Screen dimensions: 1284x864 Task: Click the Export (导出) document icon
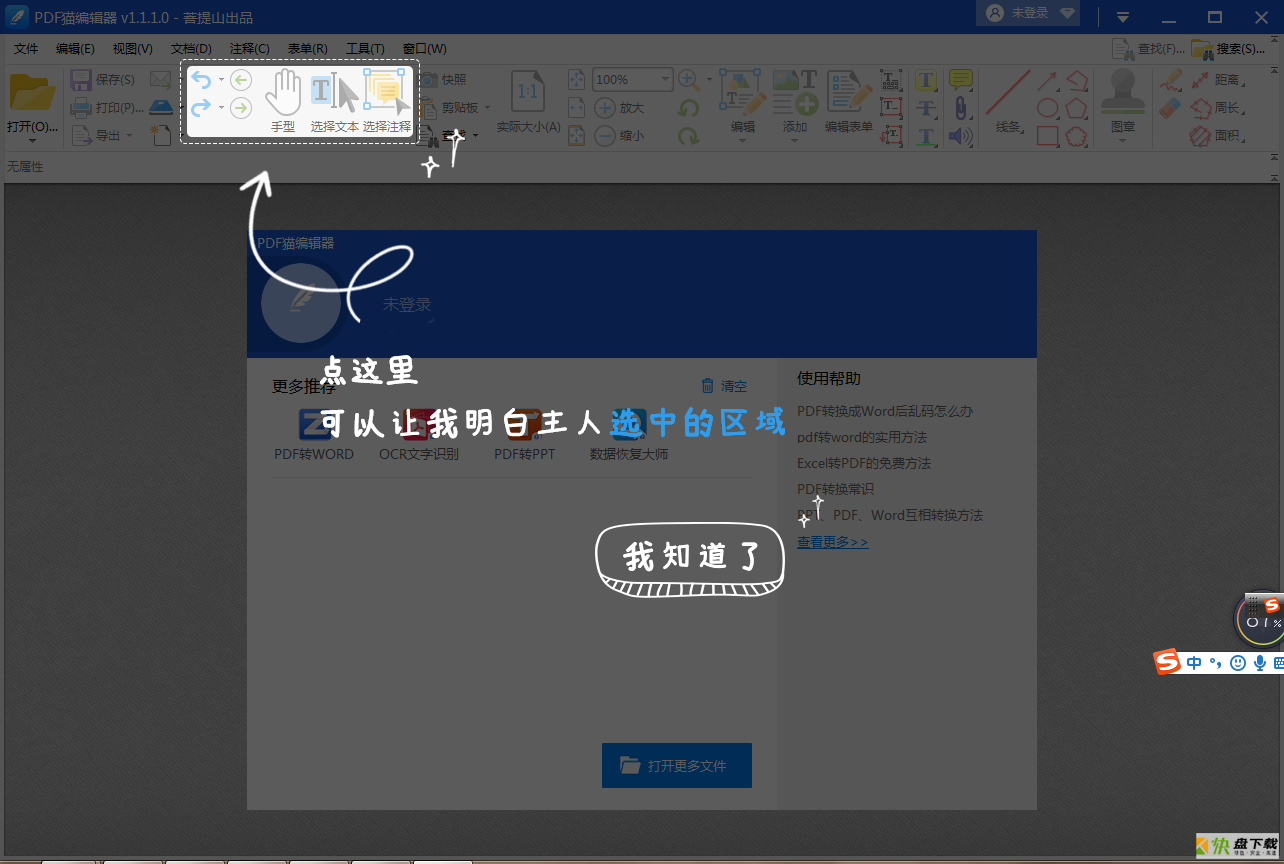82,135
